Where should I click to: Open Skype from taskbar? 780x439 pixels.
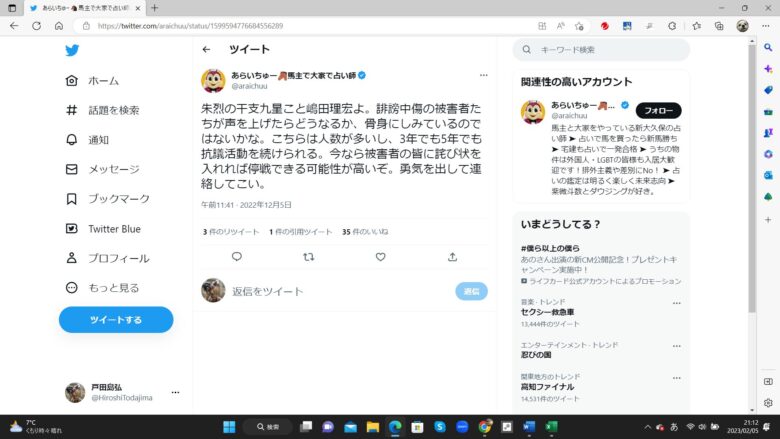click(440, 427)
